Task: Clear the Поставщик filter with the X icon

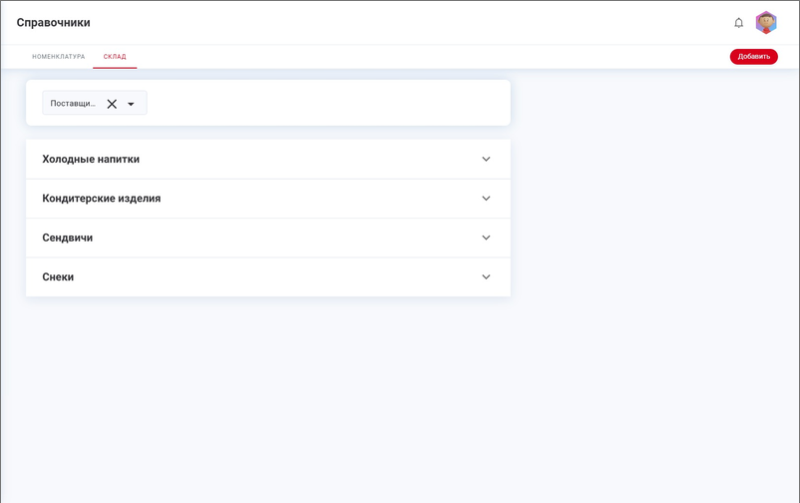Action: pos(112,104)
